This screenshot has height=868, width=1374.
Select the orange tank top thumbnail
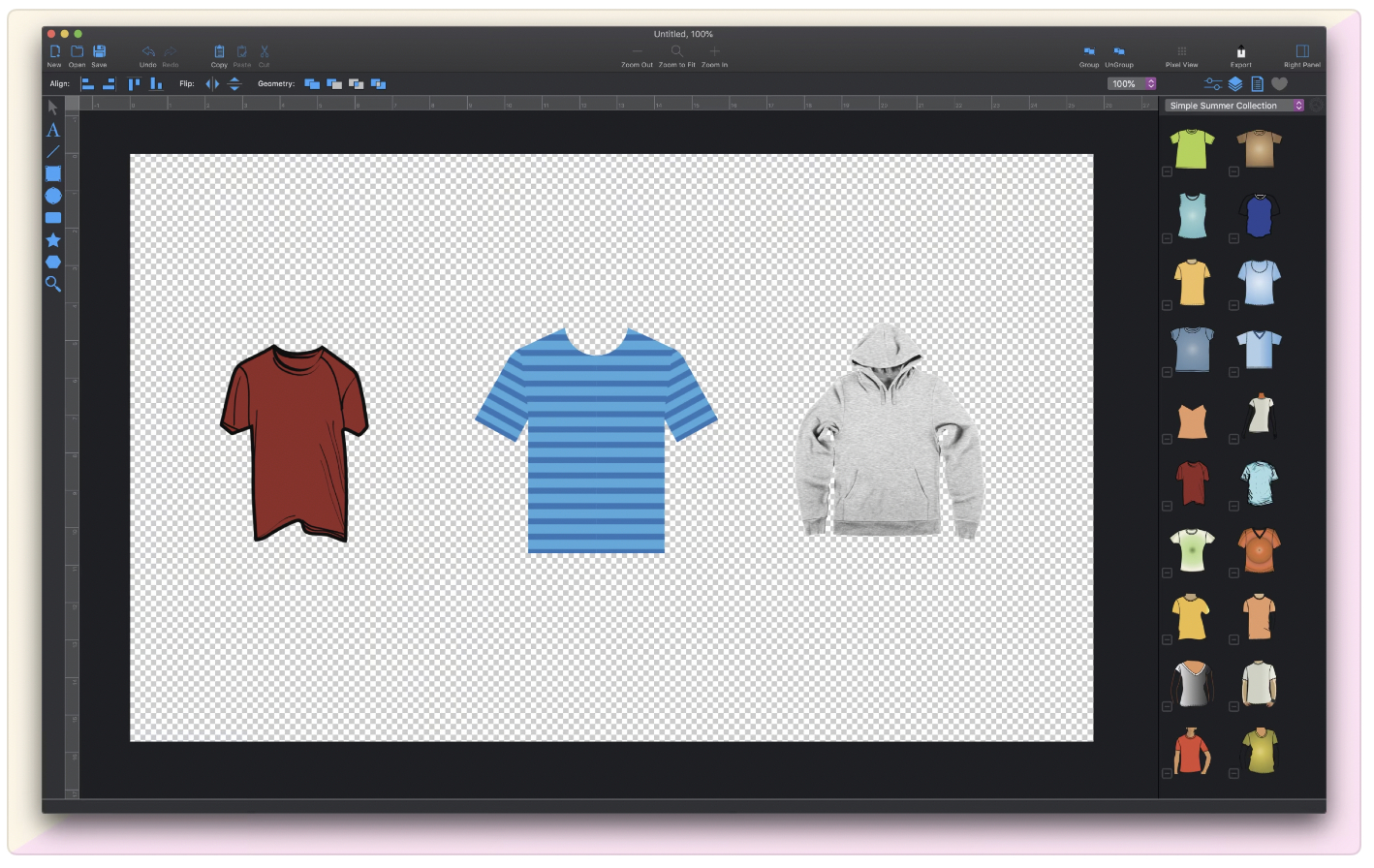pyautogui.click(x=1192, y=421)
